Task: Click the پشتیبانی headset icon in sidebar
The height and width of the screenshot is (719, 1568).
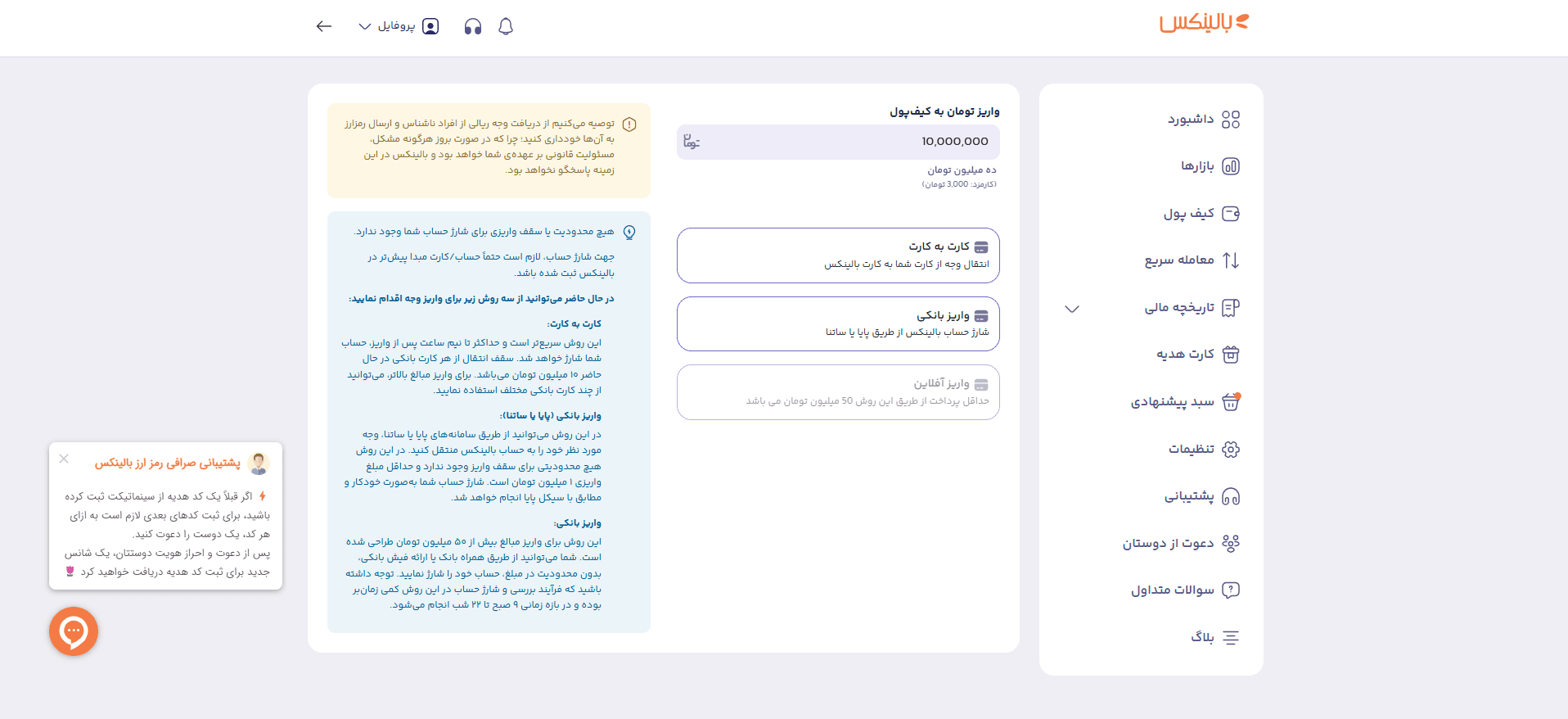Action: (1231, 496)
